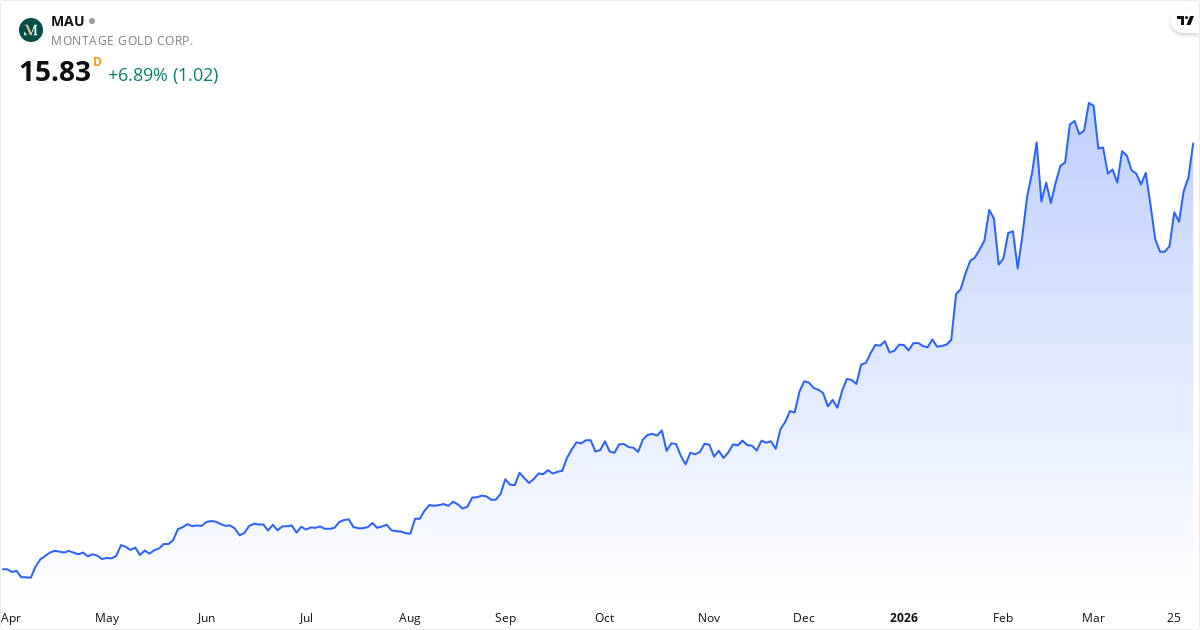Image resolution: width=1200 pixels, height=630 pixels.
Task: Click the highest peak of the price line
Action: click(1089, 103)
